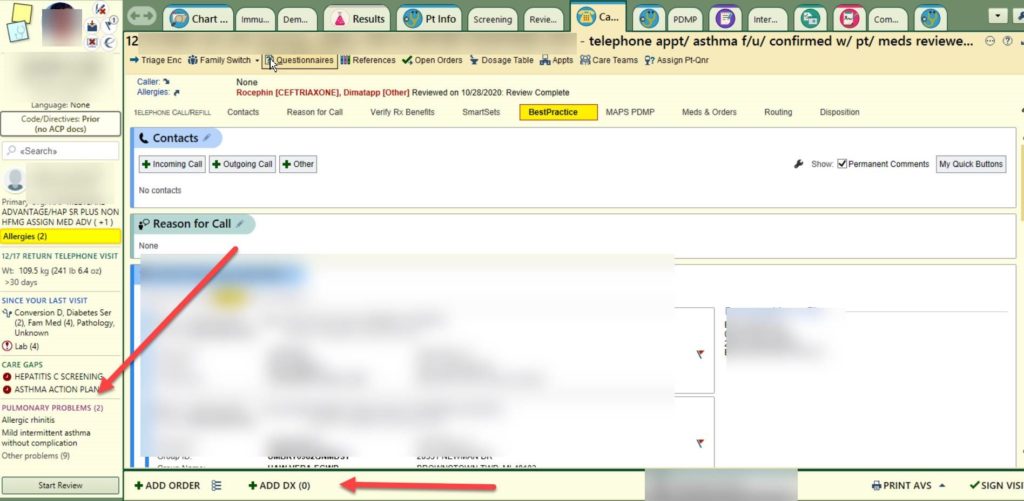Click the order list icon beside Add Order

point(217,486)
